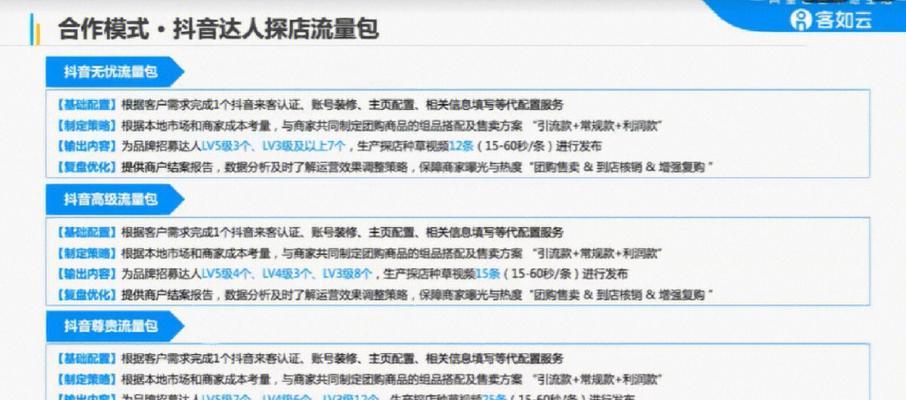The width and height of the screenshot is (906, 400).
Task: Select 团购售卖 & 到店核销 & 增强复购 in the 无忧 section
Action: click(x=622, y=168)
